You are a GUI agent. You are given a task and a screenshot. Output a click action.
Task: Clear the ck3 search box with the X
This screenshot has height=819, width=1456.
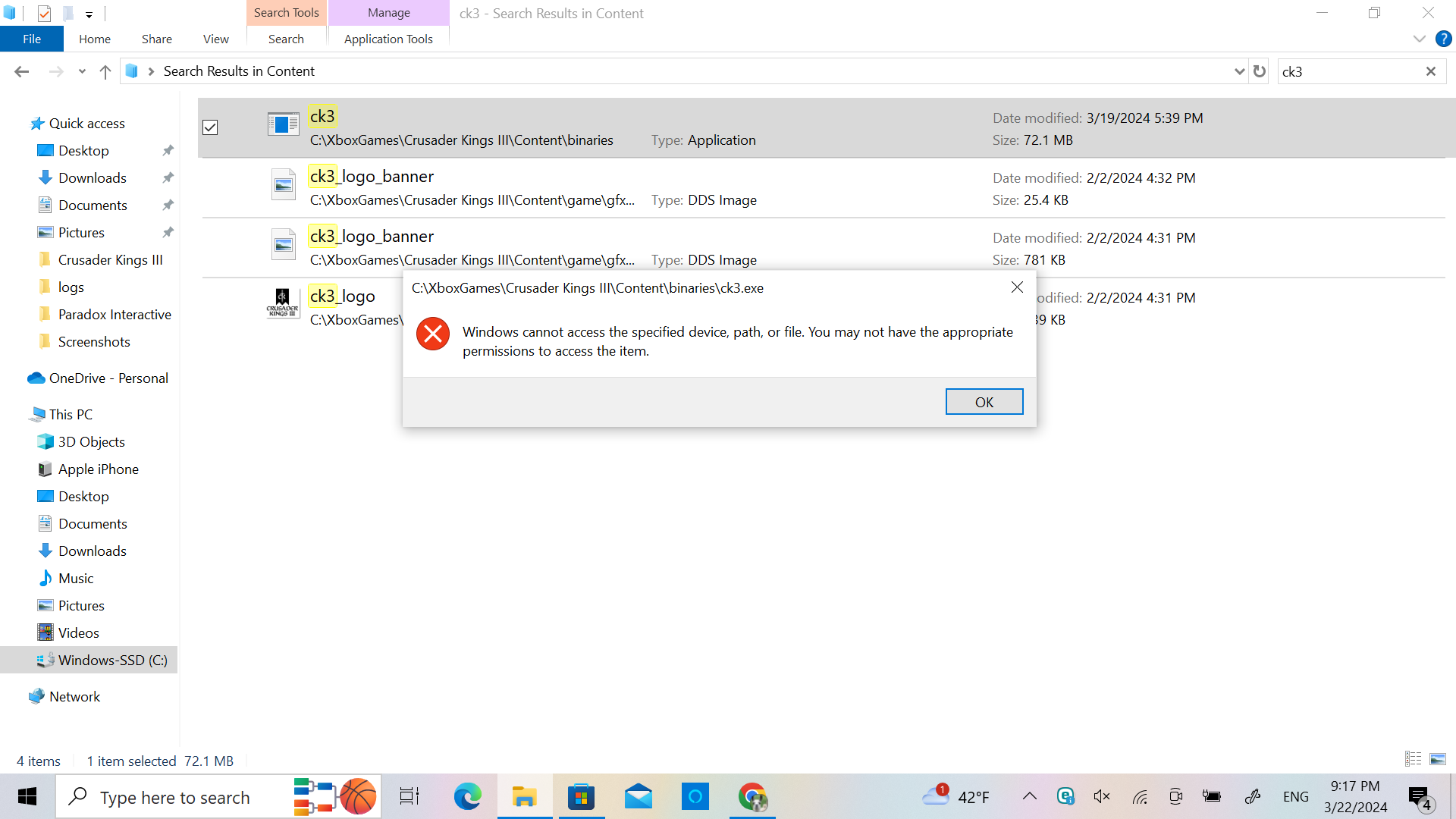pos(1430,71)
